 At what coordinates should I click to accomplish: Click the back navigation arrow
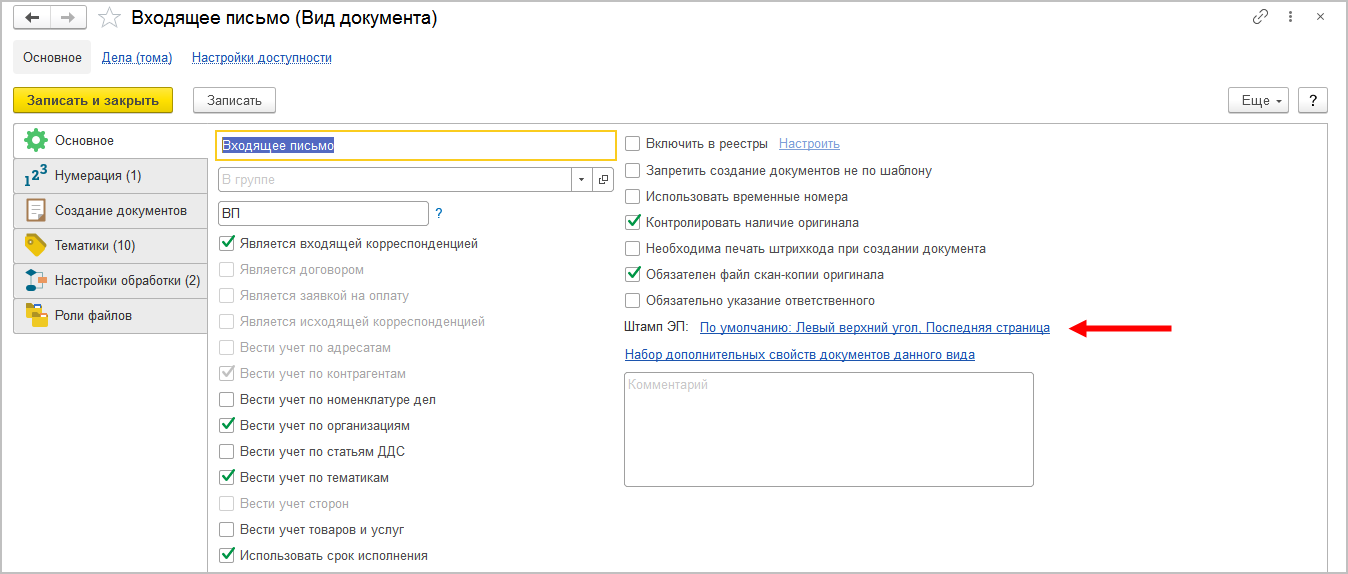33,18
